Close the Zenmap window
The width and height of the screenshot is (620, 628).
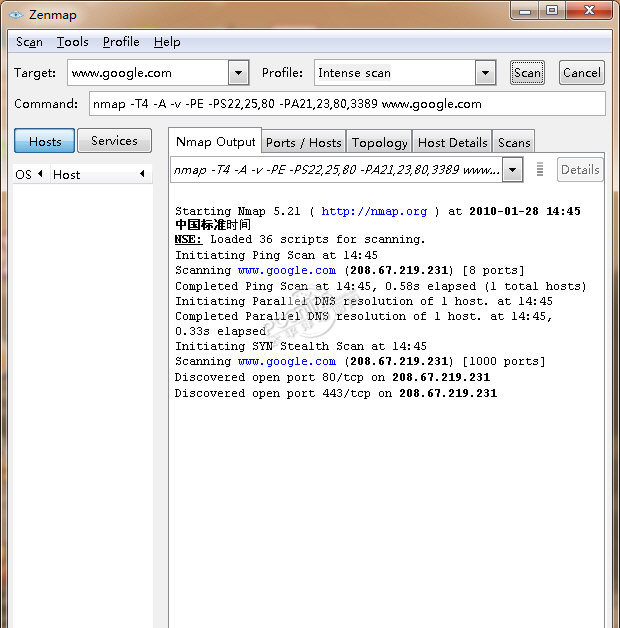(x=589, y=10)
